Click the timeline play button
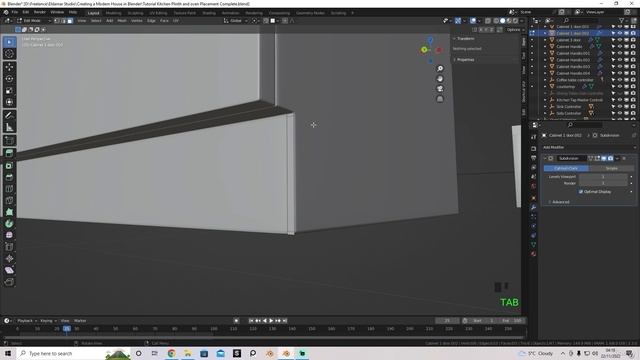Image resolution: width=640 pixels, height=360 pixels. click(271, 321)
